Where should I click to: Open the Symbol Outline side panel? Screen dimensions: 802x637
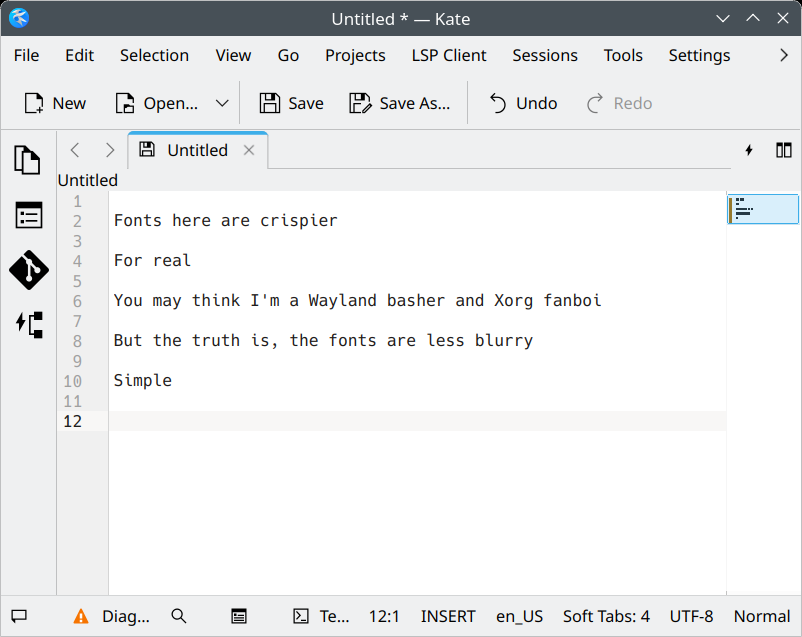28,215
